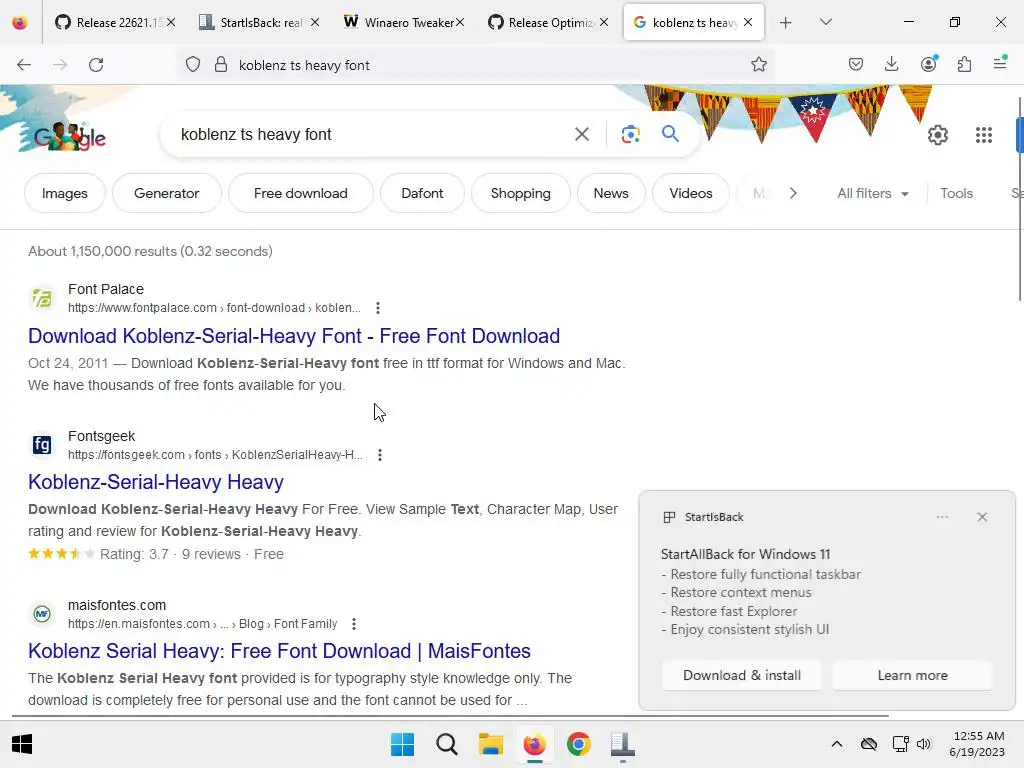Clear the Google search box
This screenshot has height=768, width=1024.
click(x=581, y=135)
